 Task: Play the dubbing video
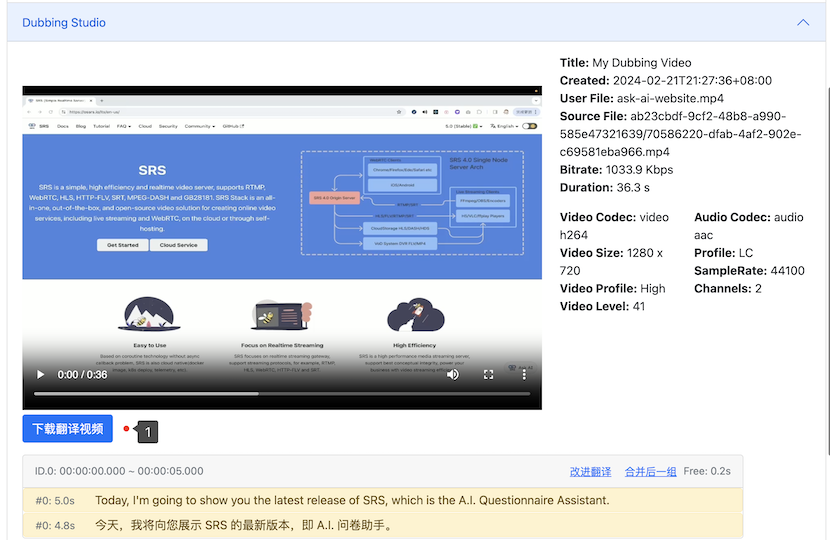[x=41, y=374]
